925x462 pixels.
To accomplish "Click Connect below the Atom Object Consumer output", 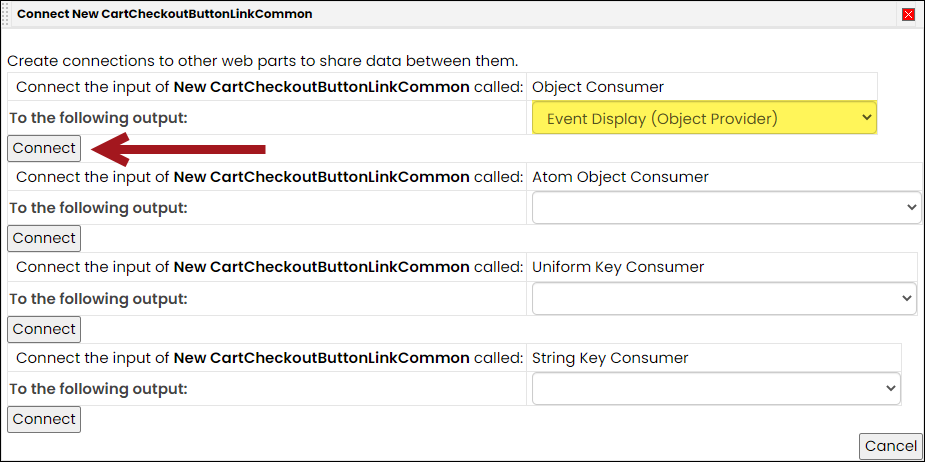I will pos(44,238).
